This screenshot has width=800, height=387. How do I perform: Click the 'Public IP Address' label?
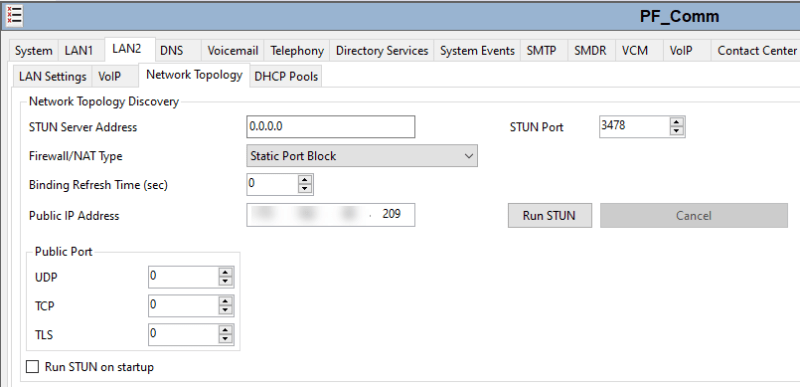point(74,216)
